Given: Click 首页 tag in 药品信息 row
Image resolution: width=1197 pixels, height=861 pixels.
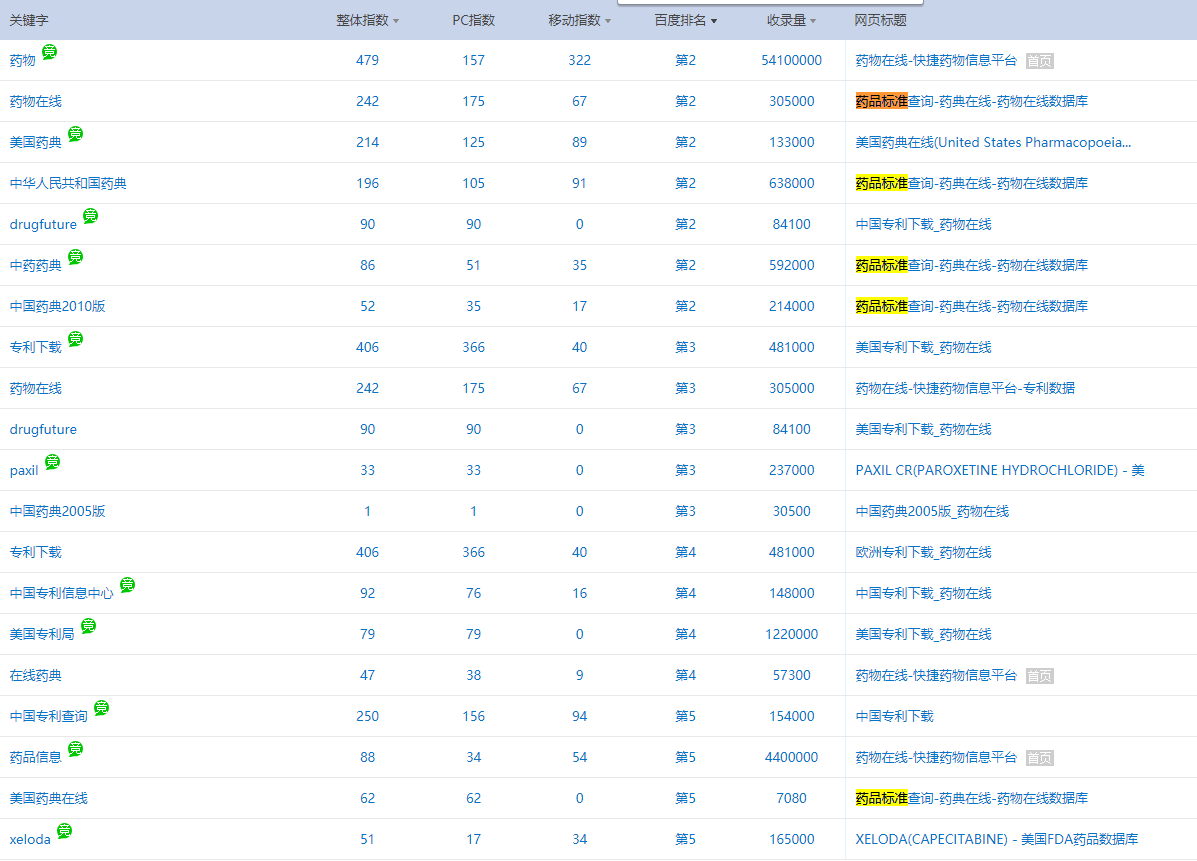Looking at the screenshot, I should coord(1039,758).
